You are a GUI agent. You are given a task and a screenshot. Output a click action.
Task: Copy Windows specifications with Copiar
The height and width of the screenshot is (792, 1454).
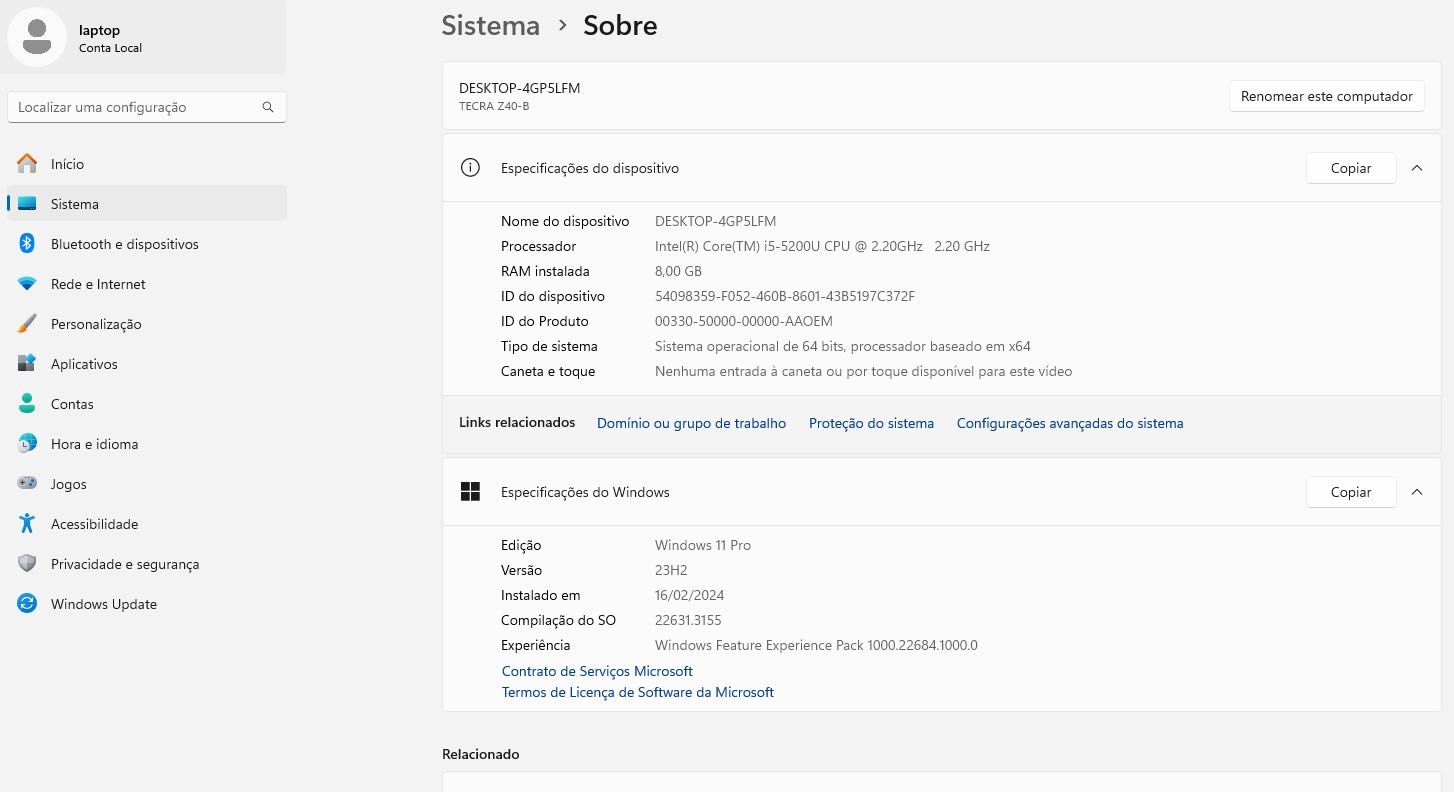click(1350, 492)
